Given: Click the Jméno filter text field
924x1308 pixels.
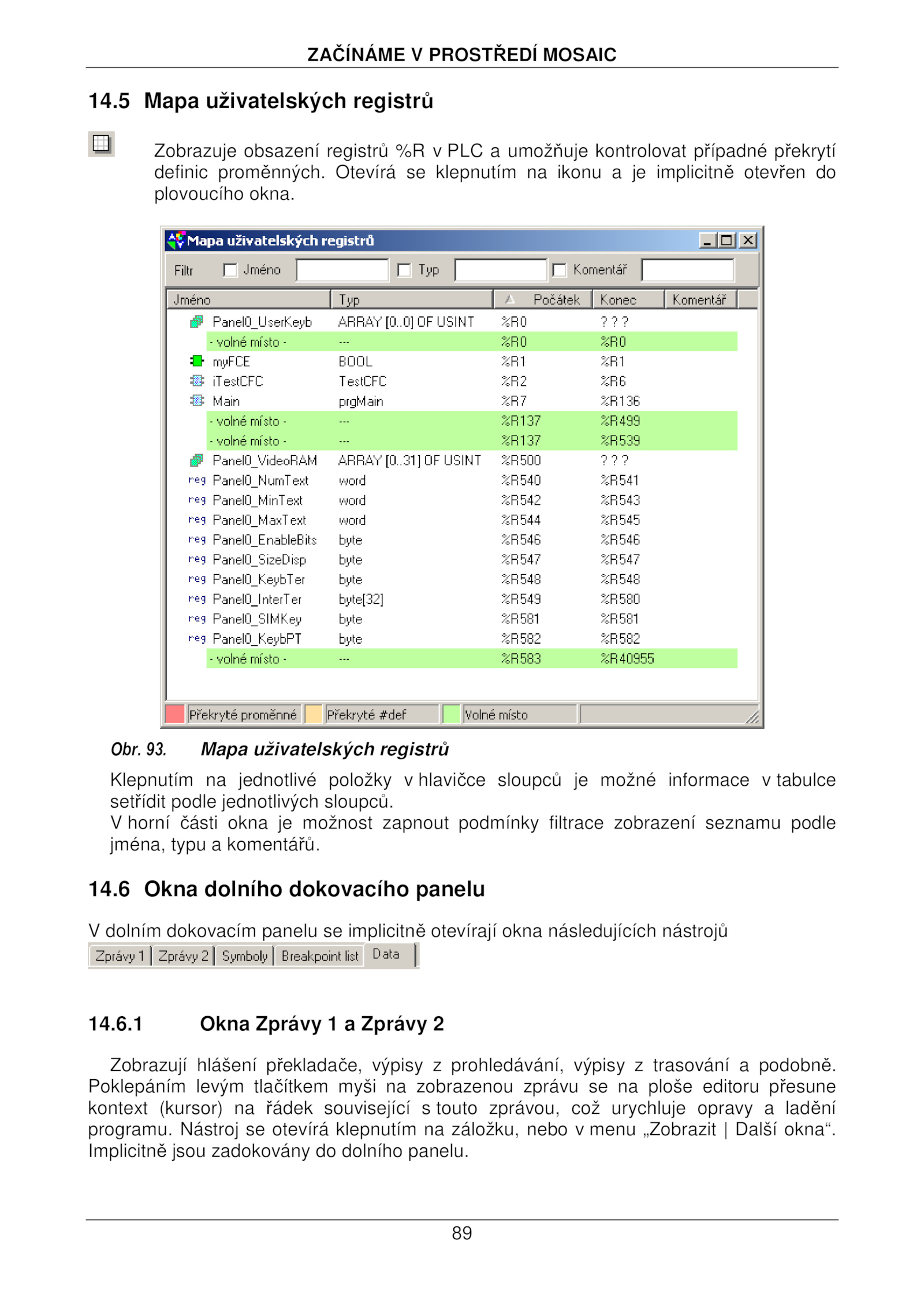Looking at the screenshot, I should [342, 270].
